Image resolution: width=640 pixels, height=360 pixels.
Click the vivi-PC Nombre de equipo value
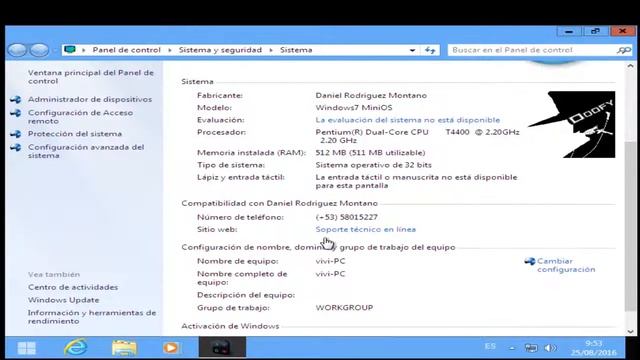click(330, 261)
